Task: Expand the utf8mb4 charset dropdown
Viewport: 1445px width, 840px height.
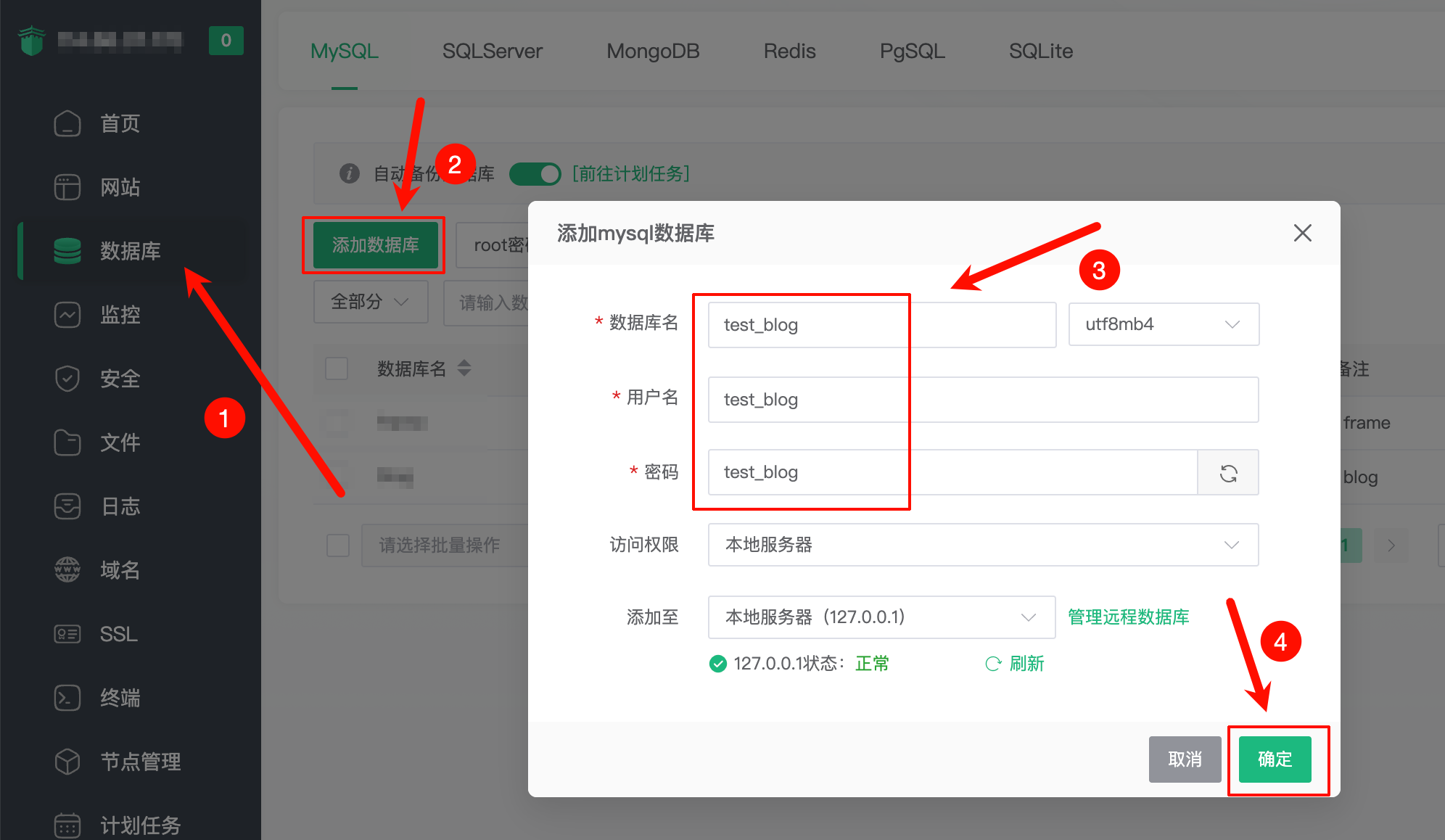Action: 1163,324
